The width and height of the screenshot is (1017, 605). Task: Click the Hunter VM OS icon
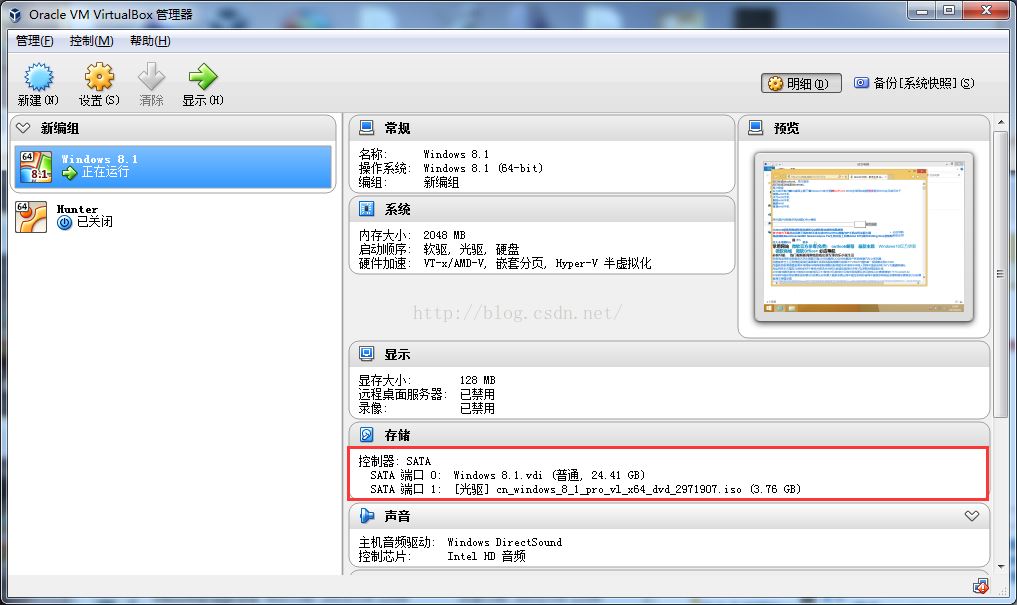point(31,217)
